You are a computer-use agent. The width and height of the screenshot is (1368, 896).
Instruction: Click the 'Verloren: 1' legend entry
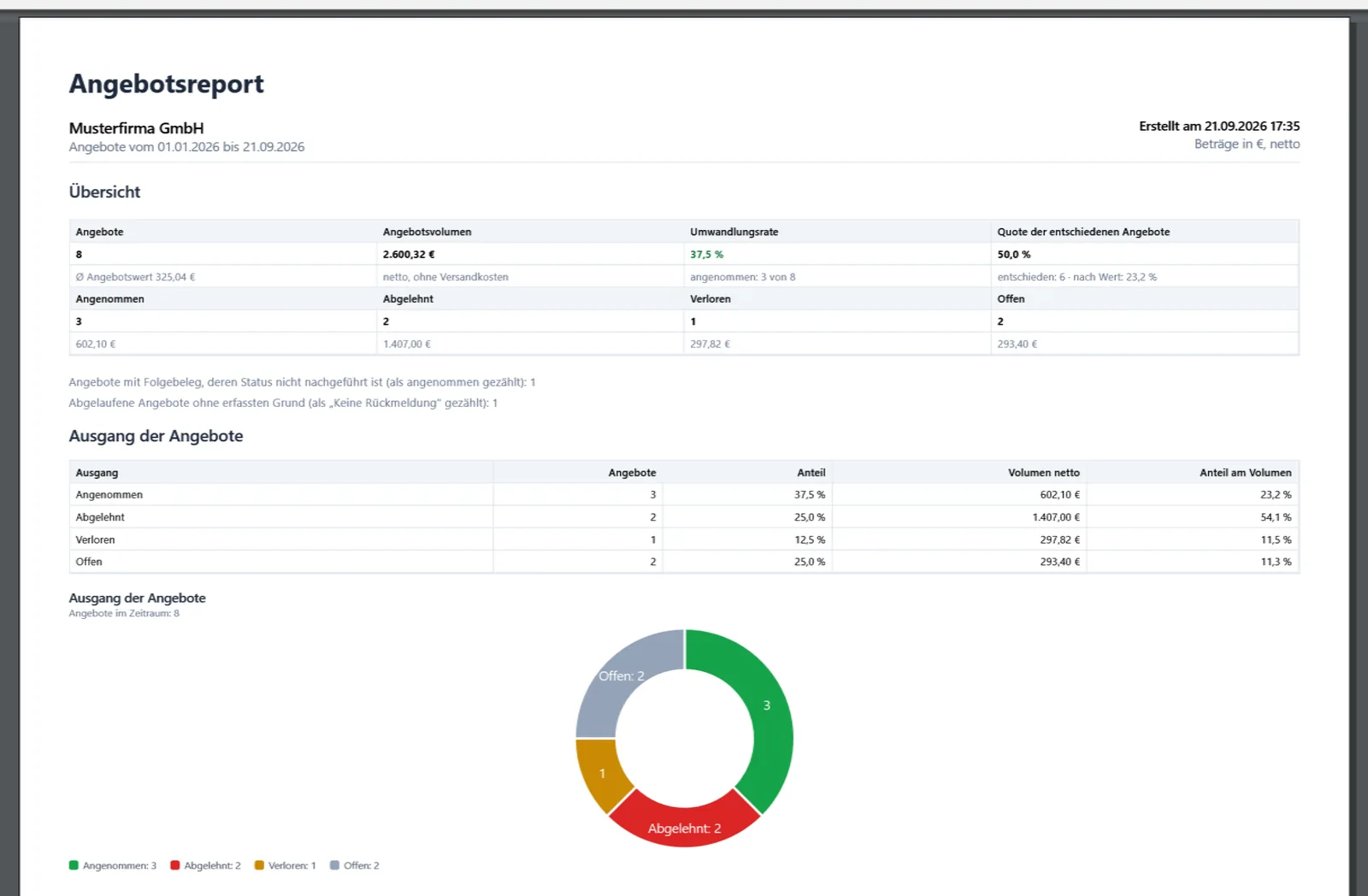285,865
